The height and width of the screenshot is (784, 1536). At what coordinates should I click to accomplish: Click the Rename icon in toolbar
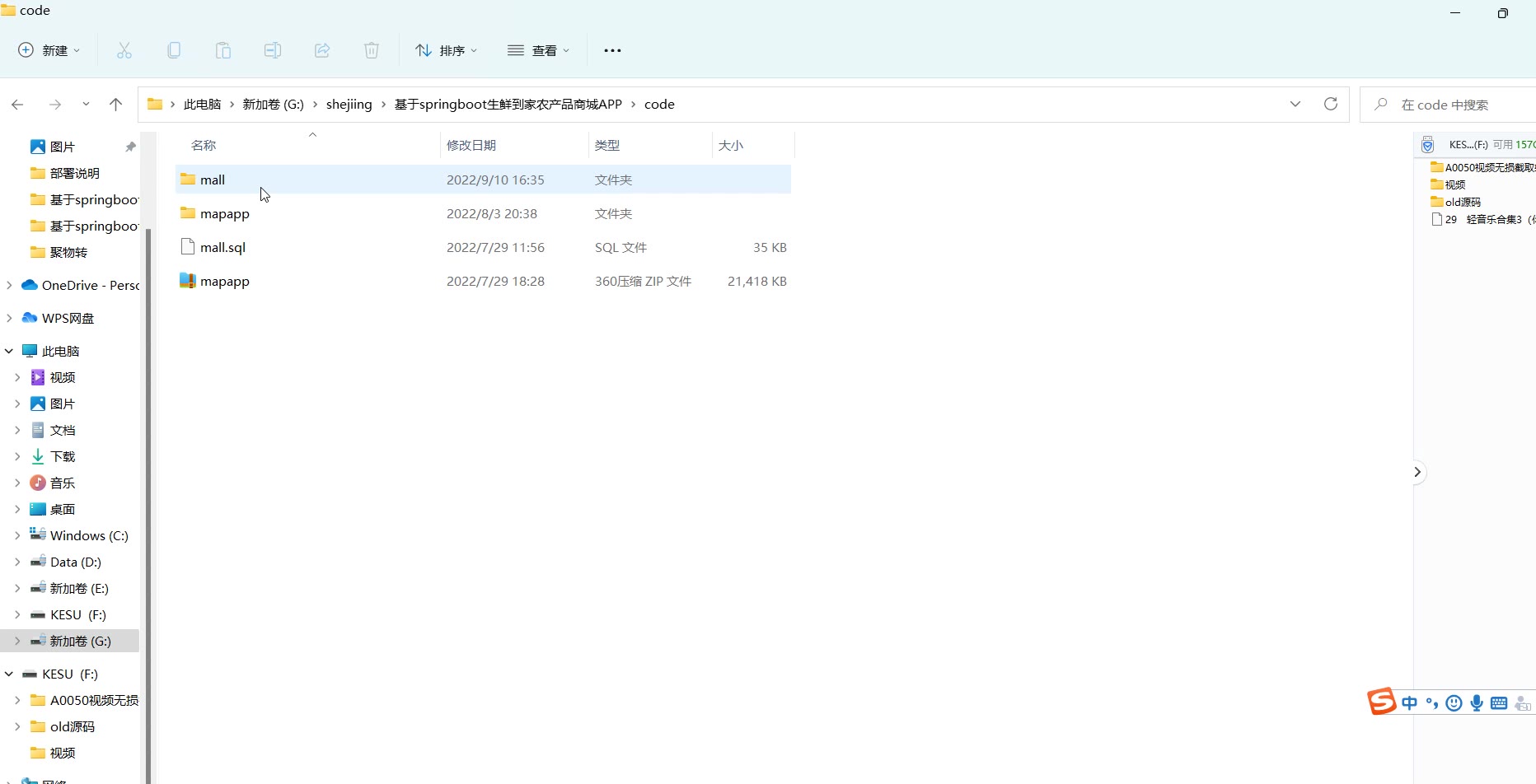click(273, 50)
